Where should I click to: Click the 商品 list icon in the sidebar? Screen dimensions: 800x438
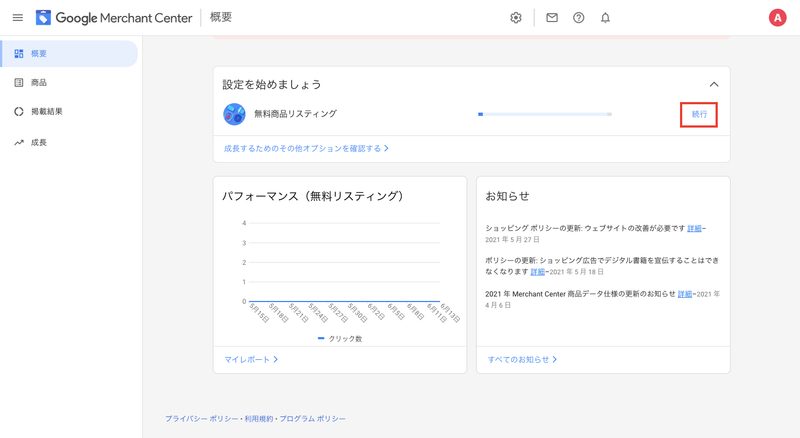coord(19,83)
